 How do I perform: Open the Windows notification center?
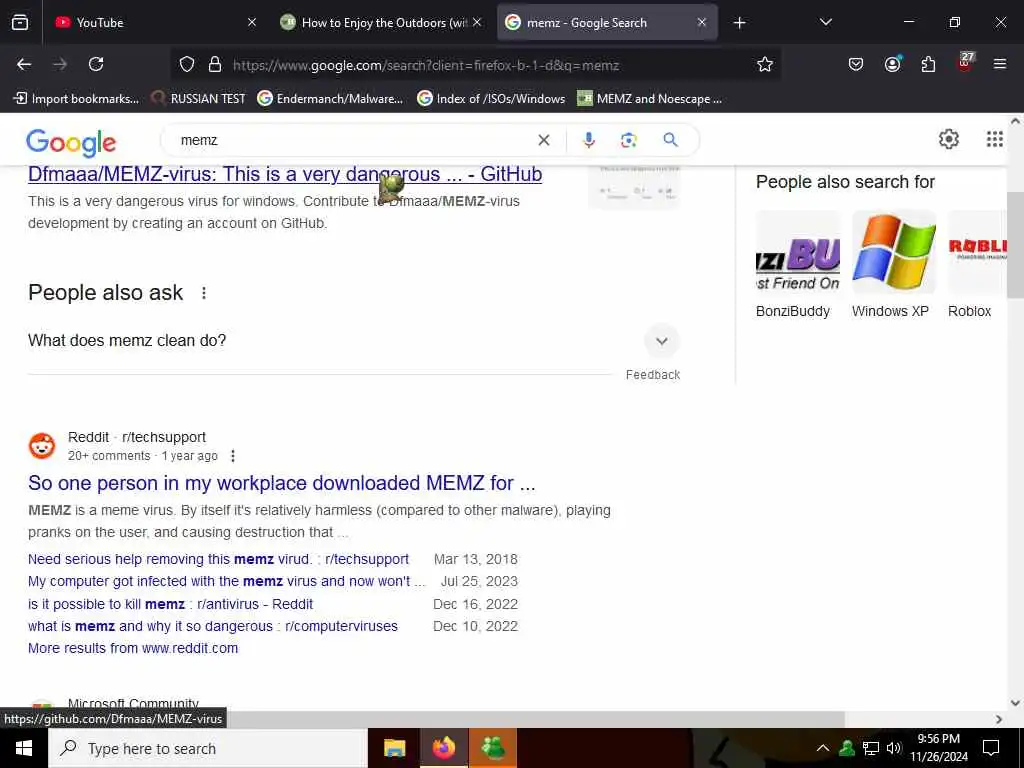pos(991,748)
